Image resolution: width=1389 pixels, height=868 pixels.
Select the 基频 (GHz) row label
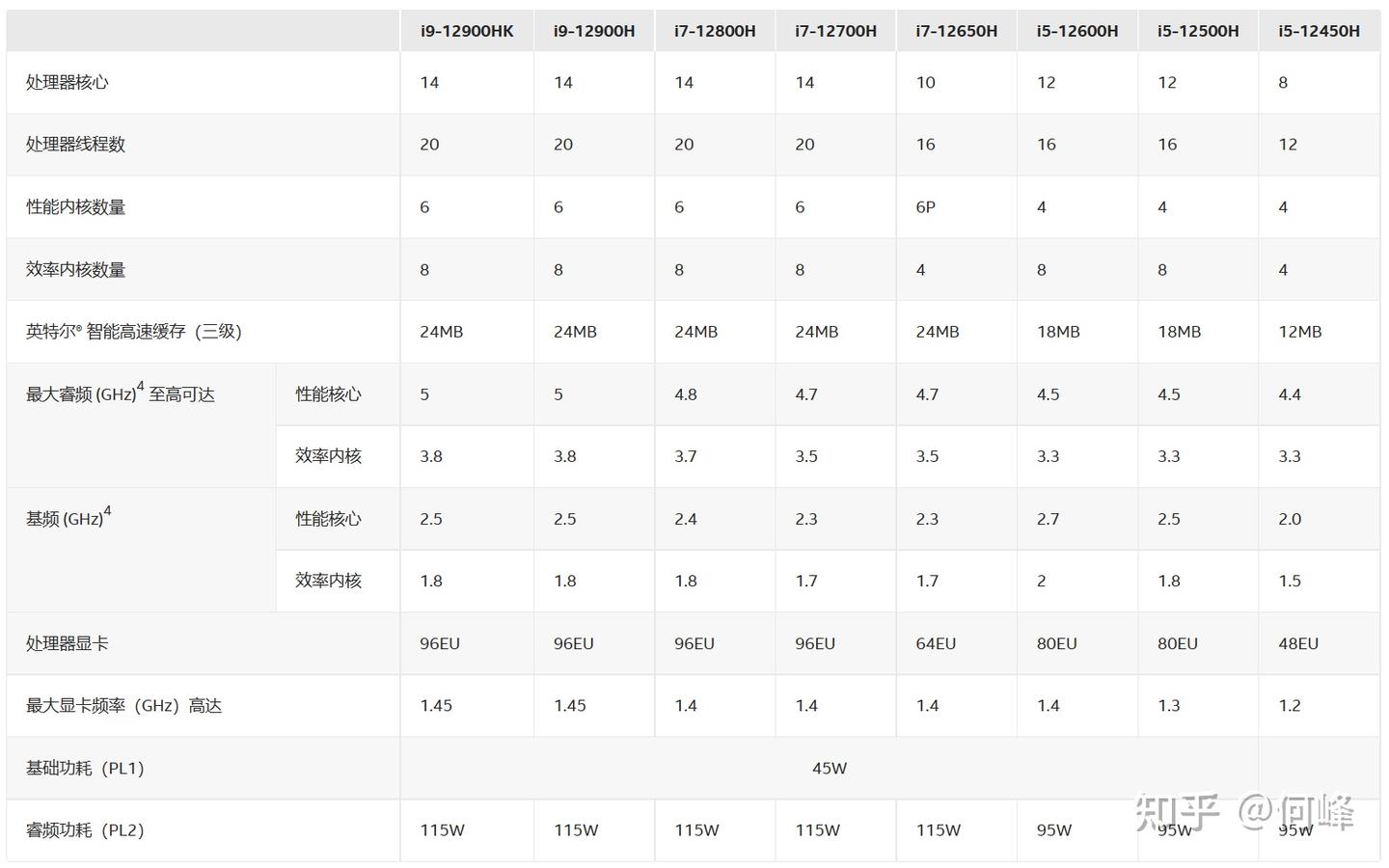pyautogui.click(x=68, y=517)
